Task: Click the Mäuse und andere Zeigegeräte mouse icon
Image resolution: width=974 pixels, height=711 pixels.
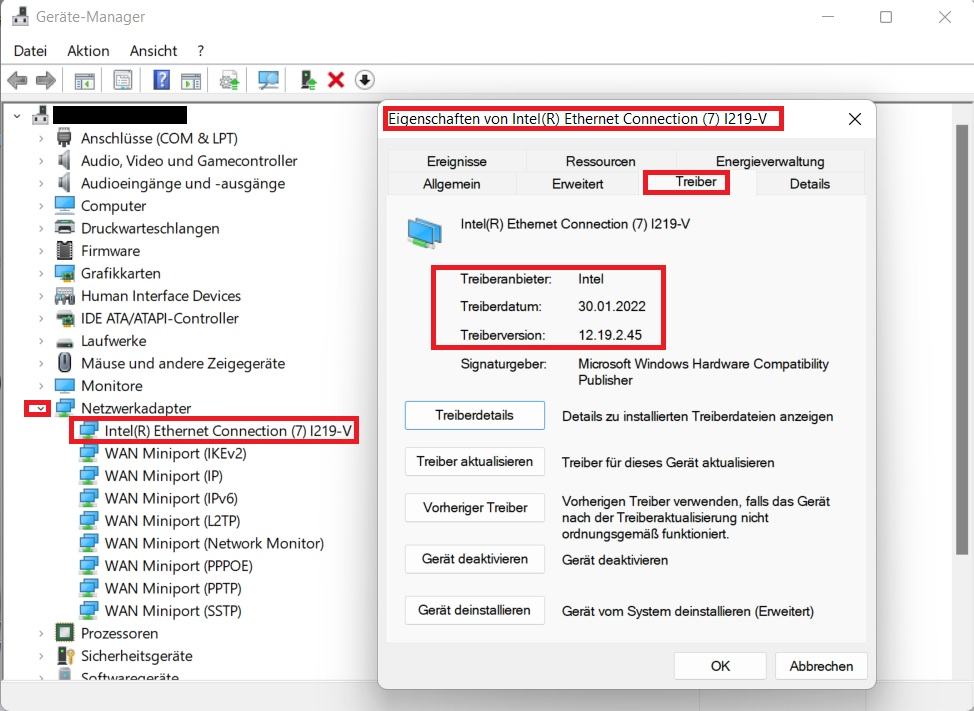Action: tap(64, 363)
